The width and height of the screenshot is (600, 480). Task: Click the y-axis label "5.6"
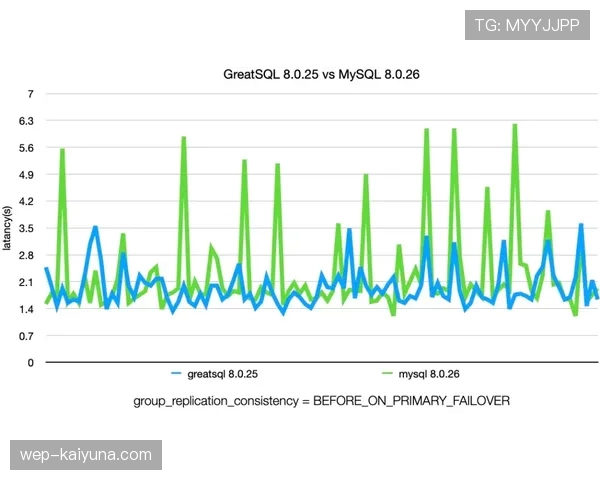tap(26, 148)
